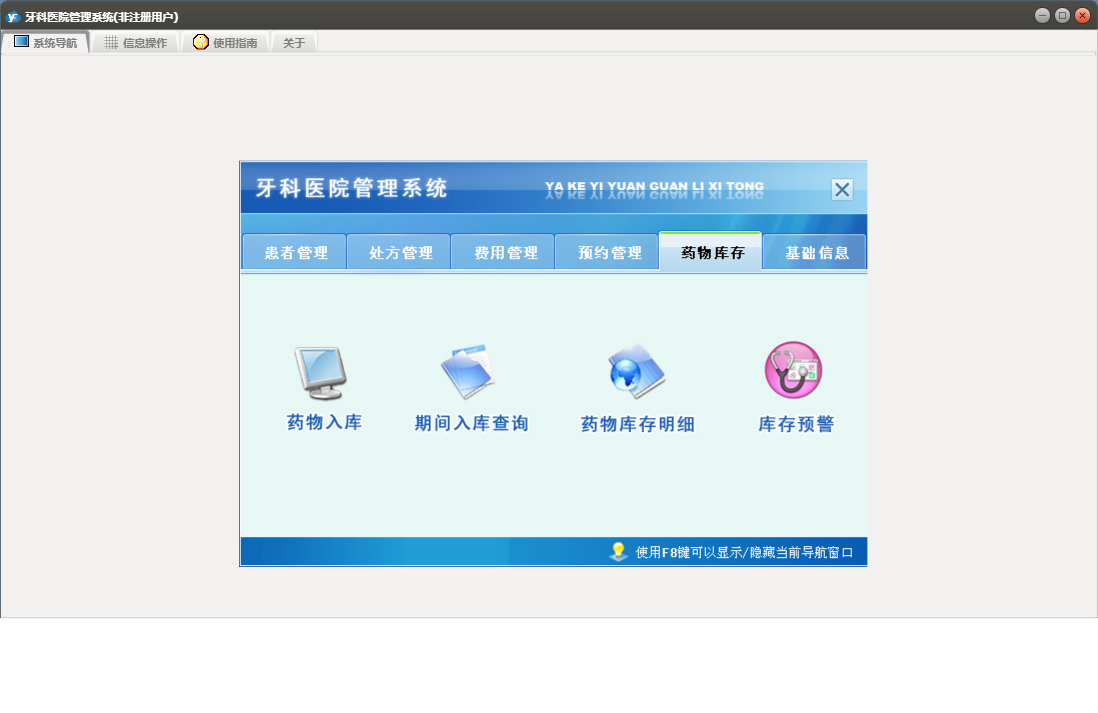1098x713 pixels.
Task: Select the 药物库存 tab
Action: (x=711, y=251)
